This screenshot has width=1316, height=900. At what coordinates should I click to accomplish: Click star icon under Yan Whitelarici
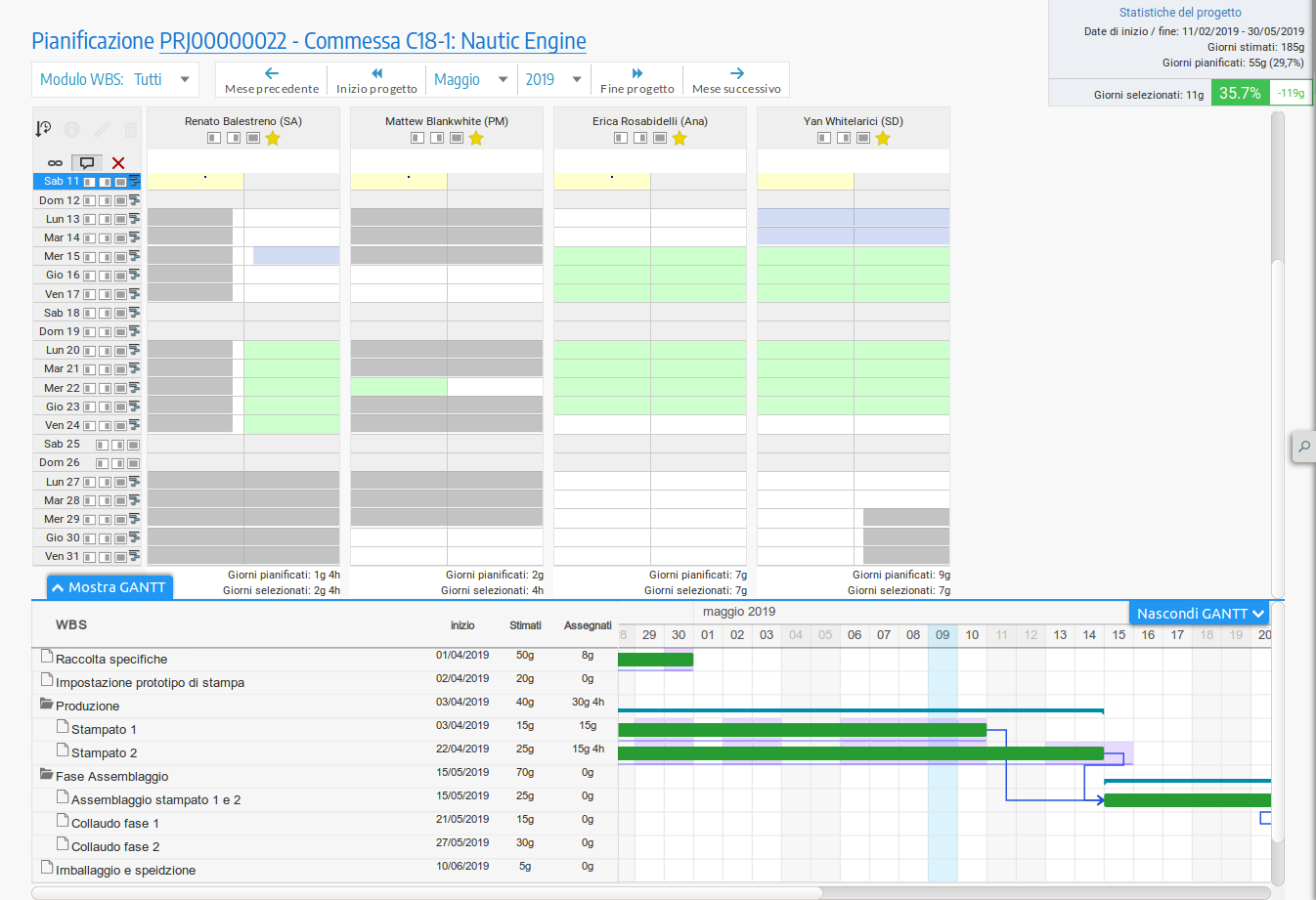pyautogui.click(x=883, y=139)
